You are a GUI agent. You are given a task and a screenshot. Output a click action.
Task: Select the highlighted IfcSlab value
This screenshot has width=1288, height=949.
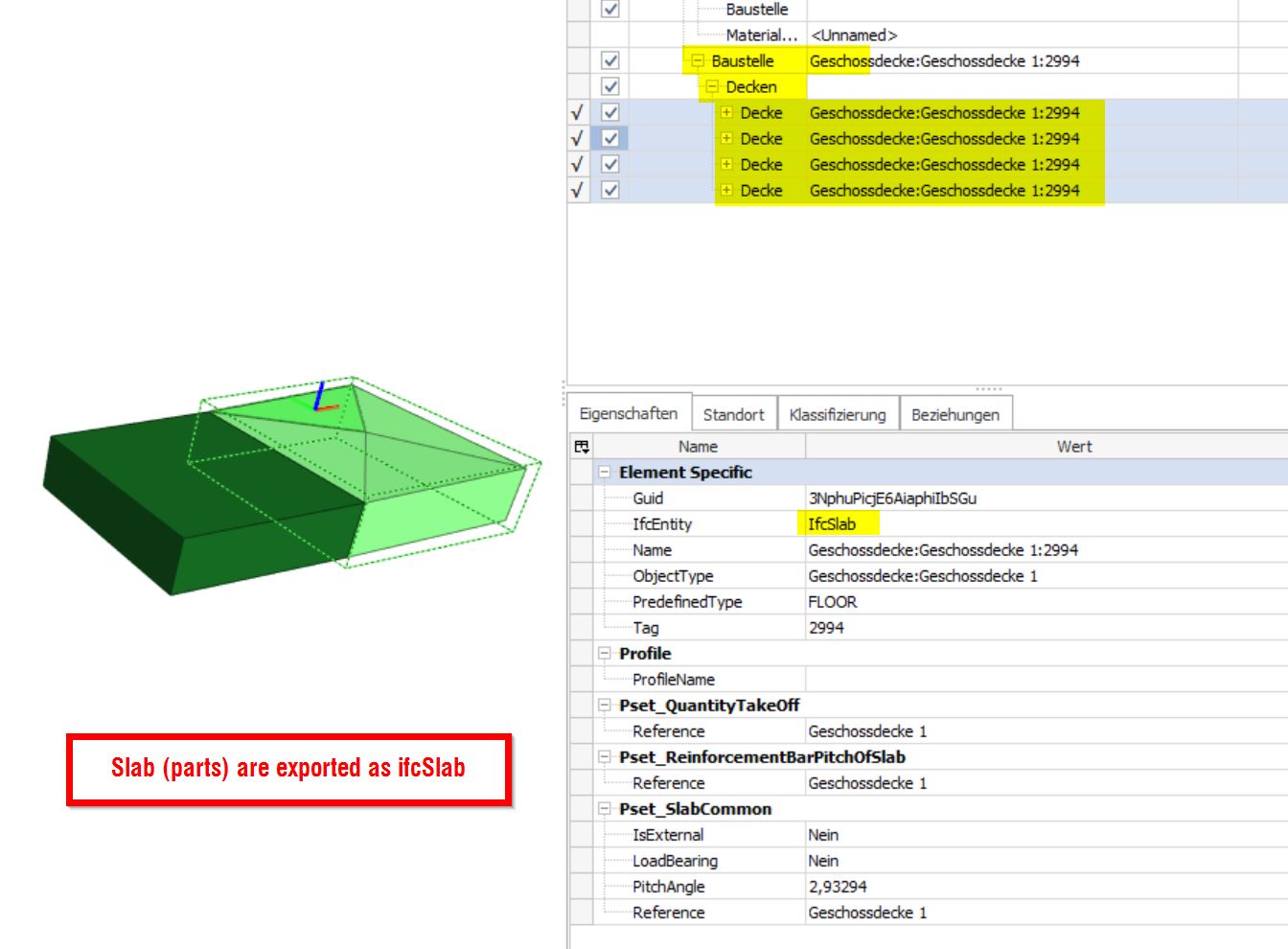(832, 523)
